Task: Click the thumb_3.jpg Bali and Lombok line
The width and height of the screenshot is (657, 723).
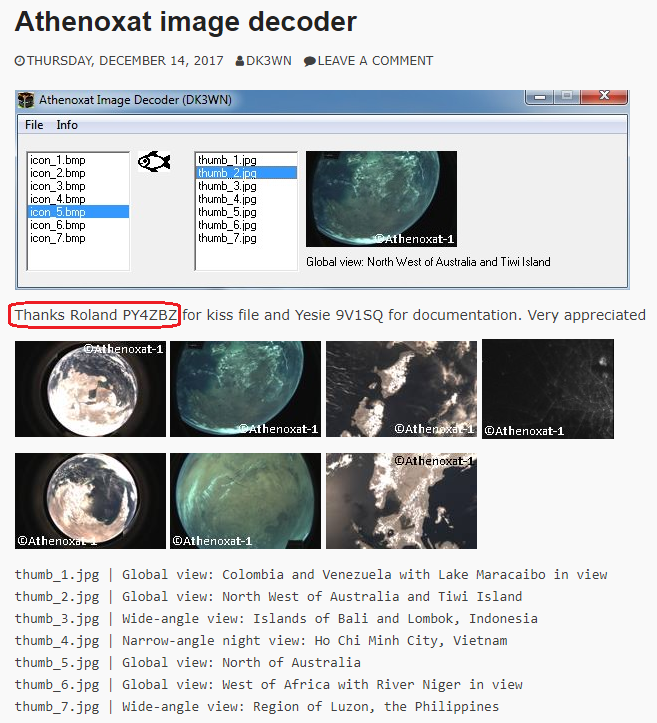Action: [276, 618]
